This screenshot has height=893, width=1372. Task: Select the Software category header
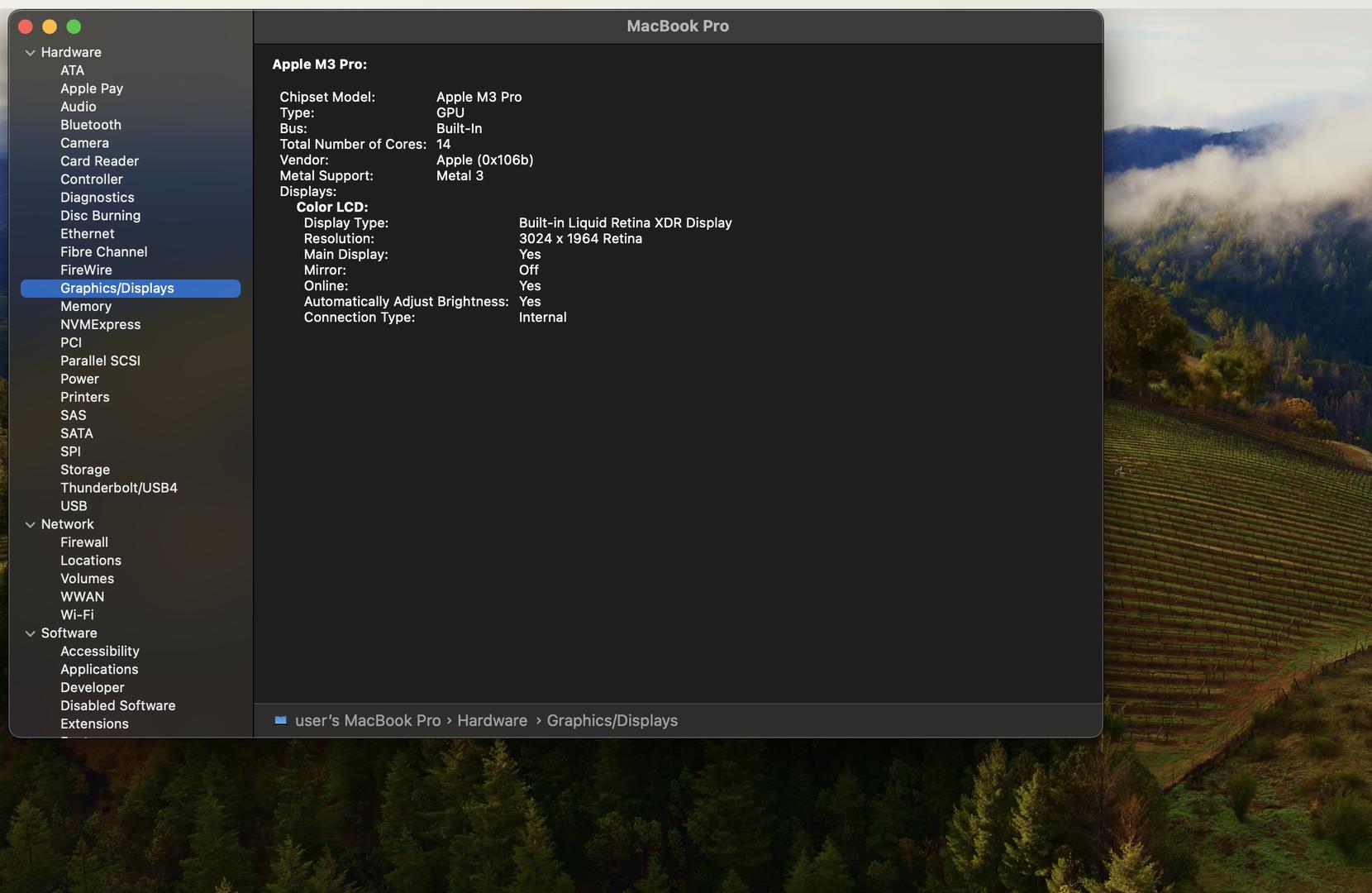[x=69, y=634]
